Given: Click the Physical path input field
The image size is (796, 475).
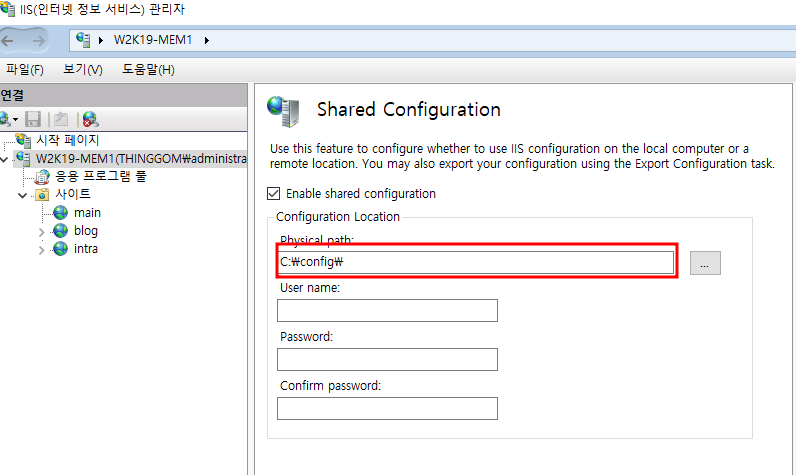Looking at the screenshot, I should coord(476,262).
